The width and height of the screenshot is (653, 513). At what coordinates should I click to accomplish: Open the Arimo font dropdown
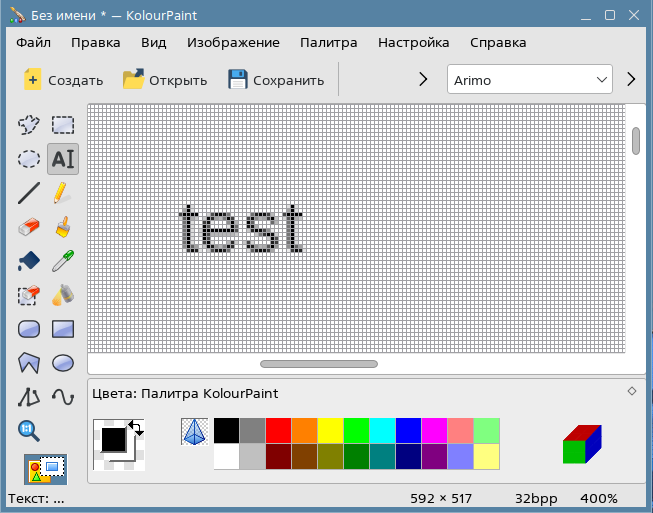pyautogui.click(x=529, y=80)
